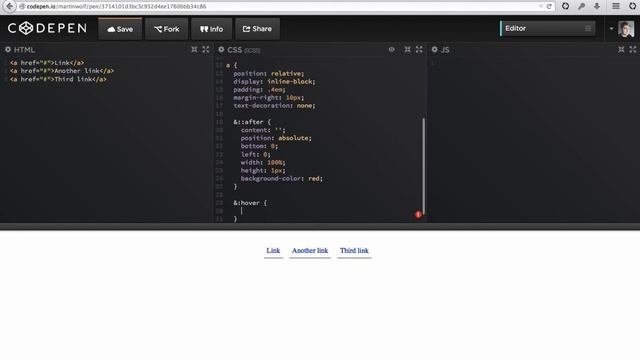Screen dimensions: 640x360
Task: Toggle compiled CSS view with eye icon
Action: tap(392, 49)
